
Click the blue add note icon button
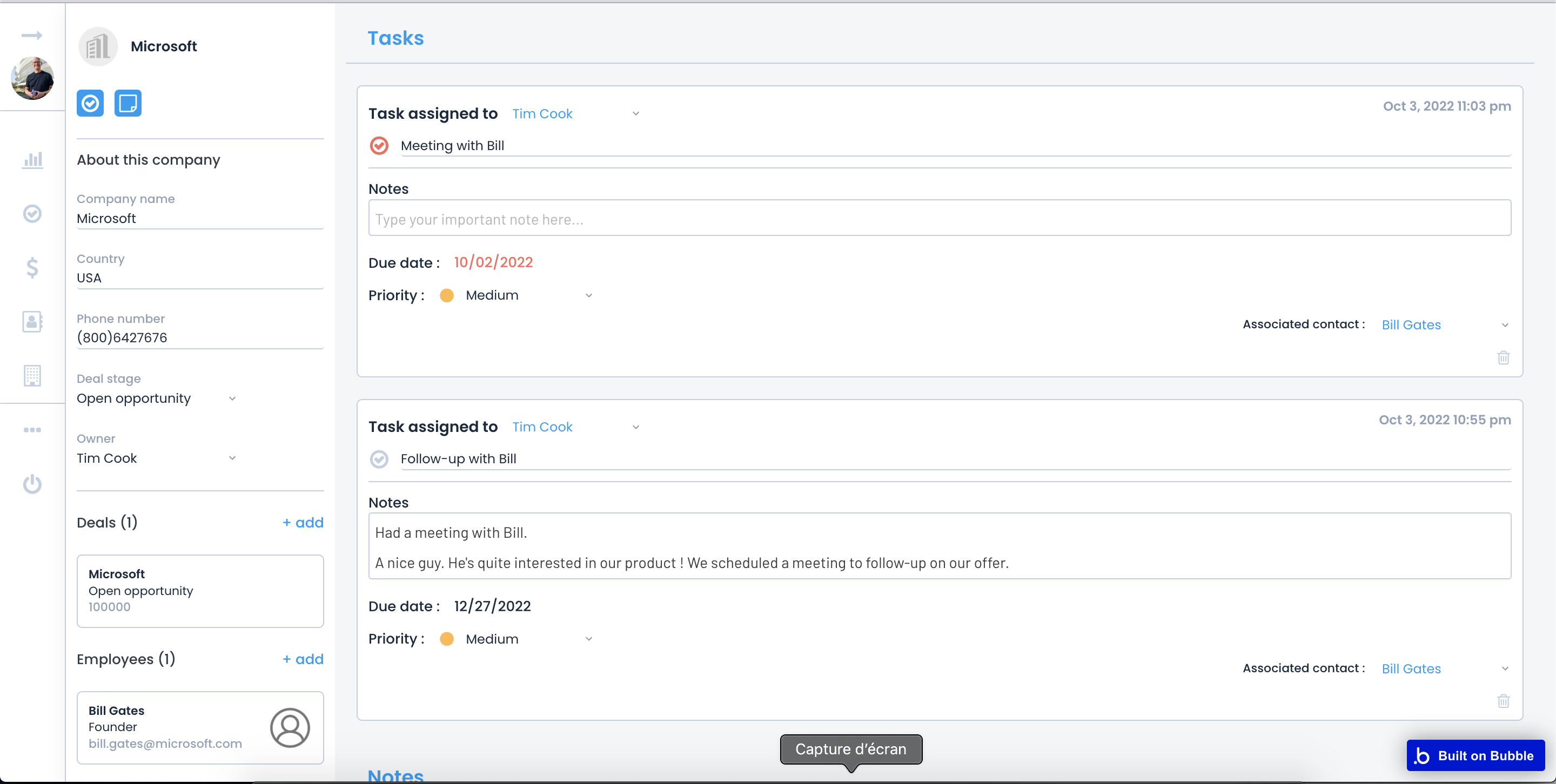click(x=128, y=103)
